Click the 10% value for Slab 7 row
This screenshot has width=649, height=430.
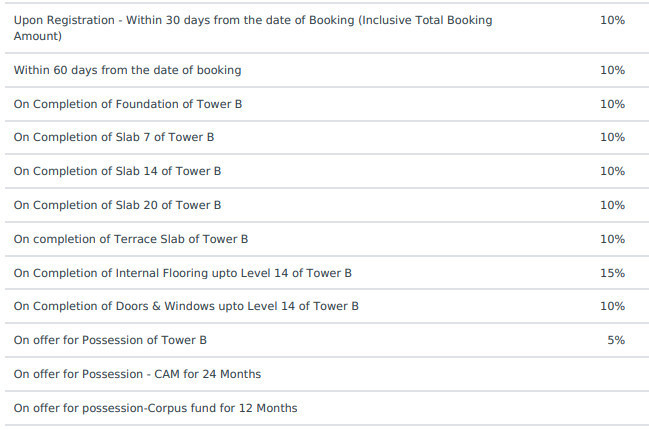[x=612, y=138]
